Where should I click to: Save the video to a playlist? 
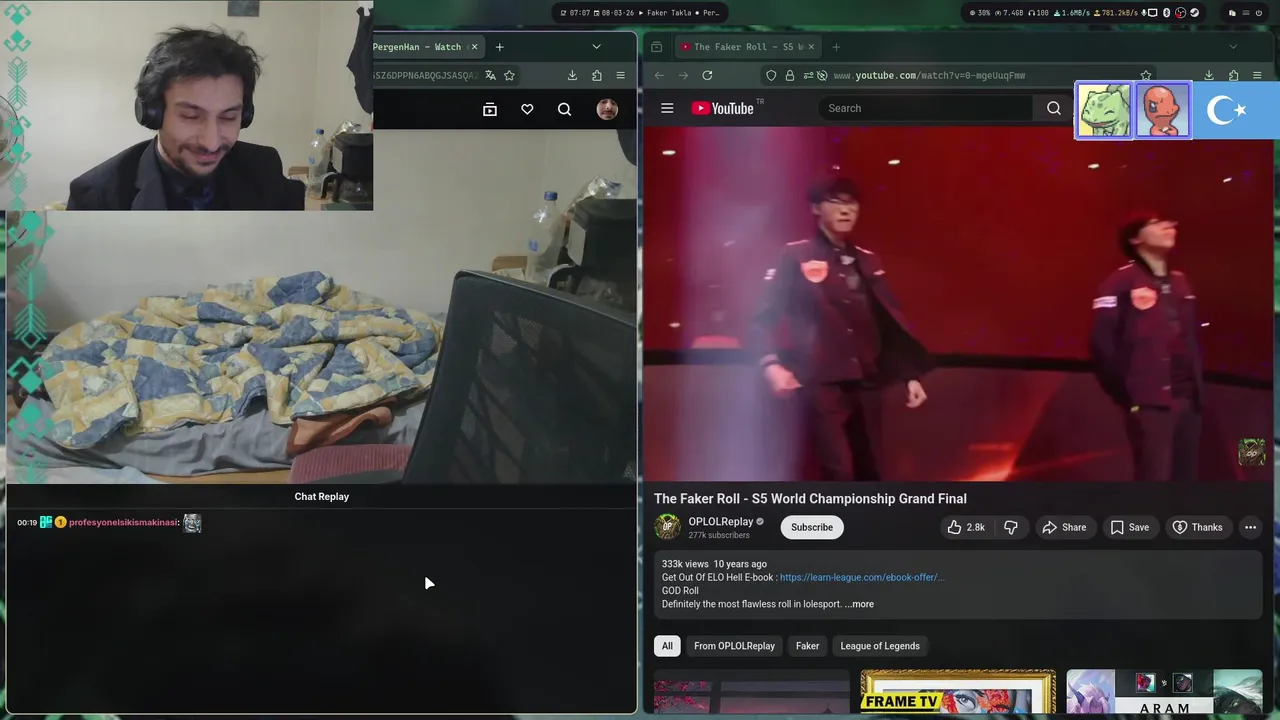(x=1130, y=527)
